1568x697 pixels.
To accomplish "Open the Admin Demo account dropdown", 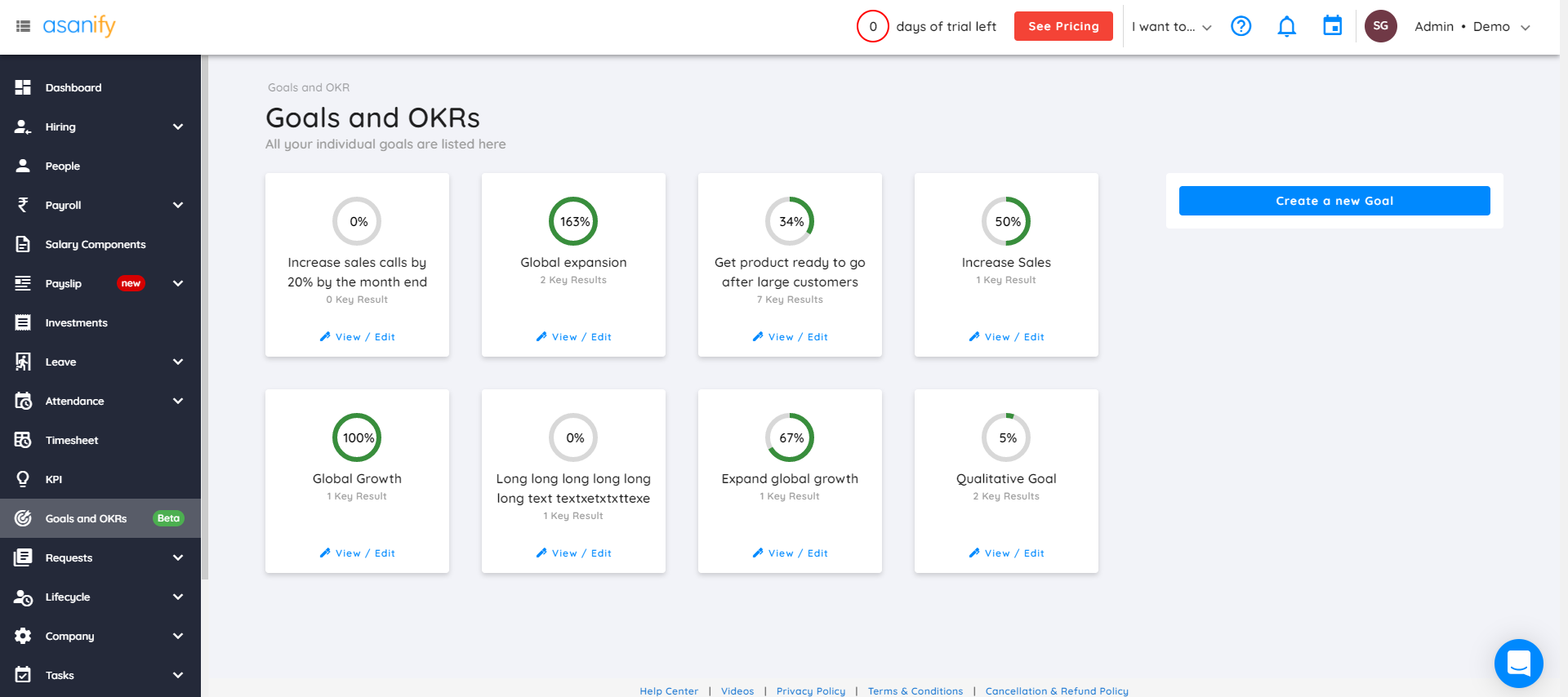I will [1472, 27].
